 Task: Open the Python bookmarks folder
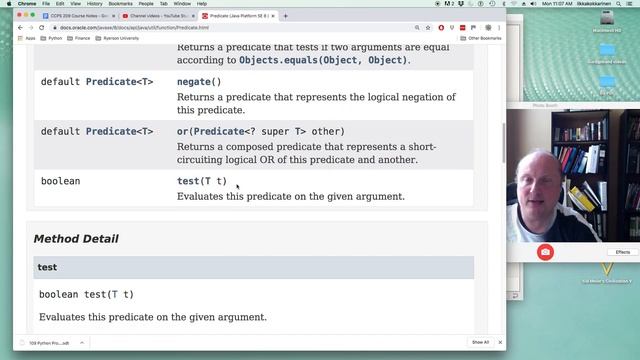coord(51,38)
